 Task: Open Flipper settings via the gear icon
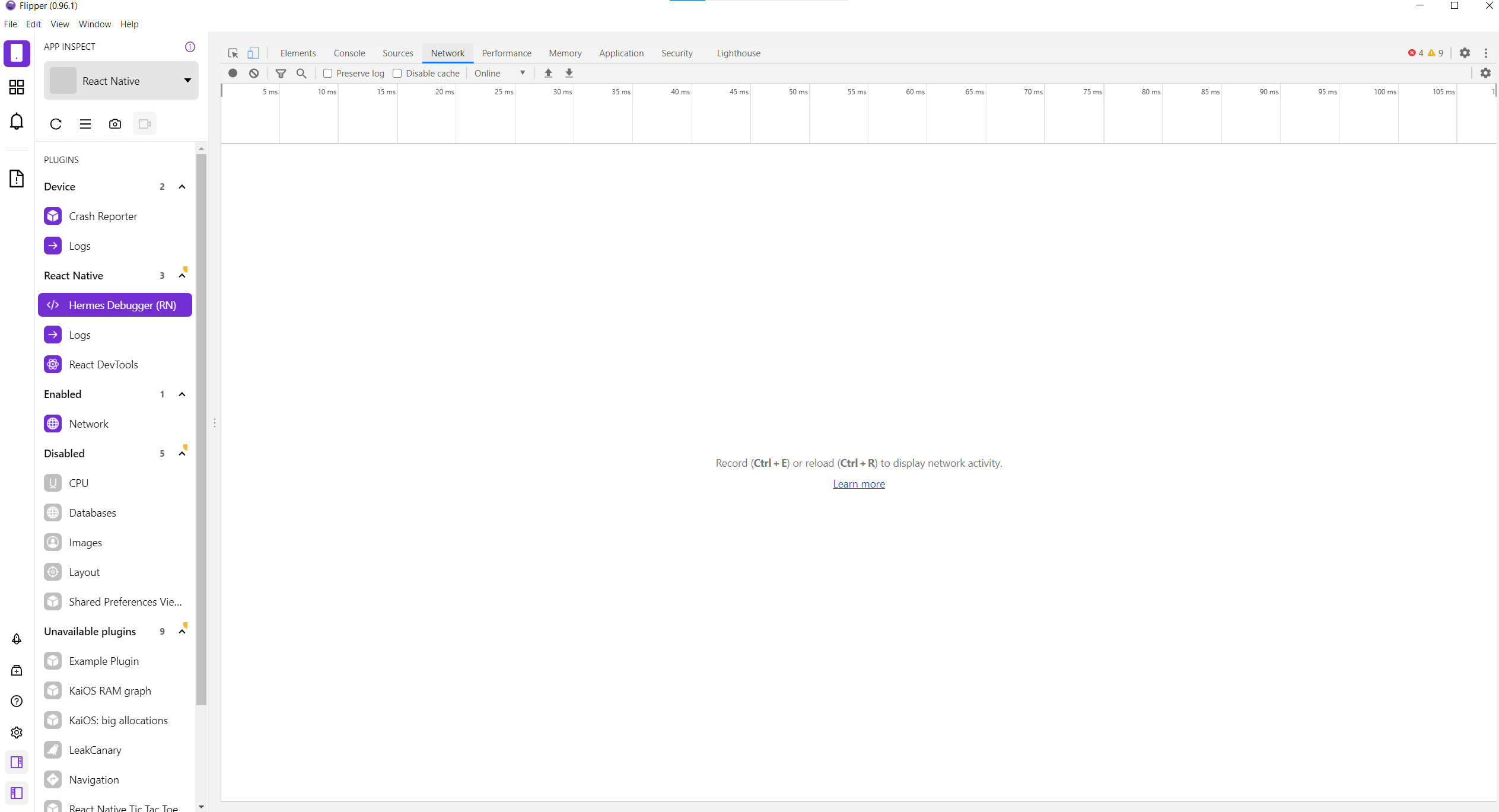[x=17, y=732]
